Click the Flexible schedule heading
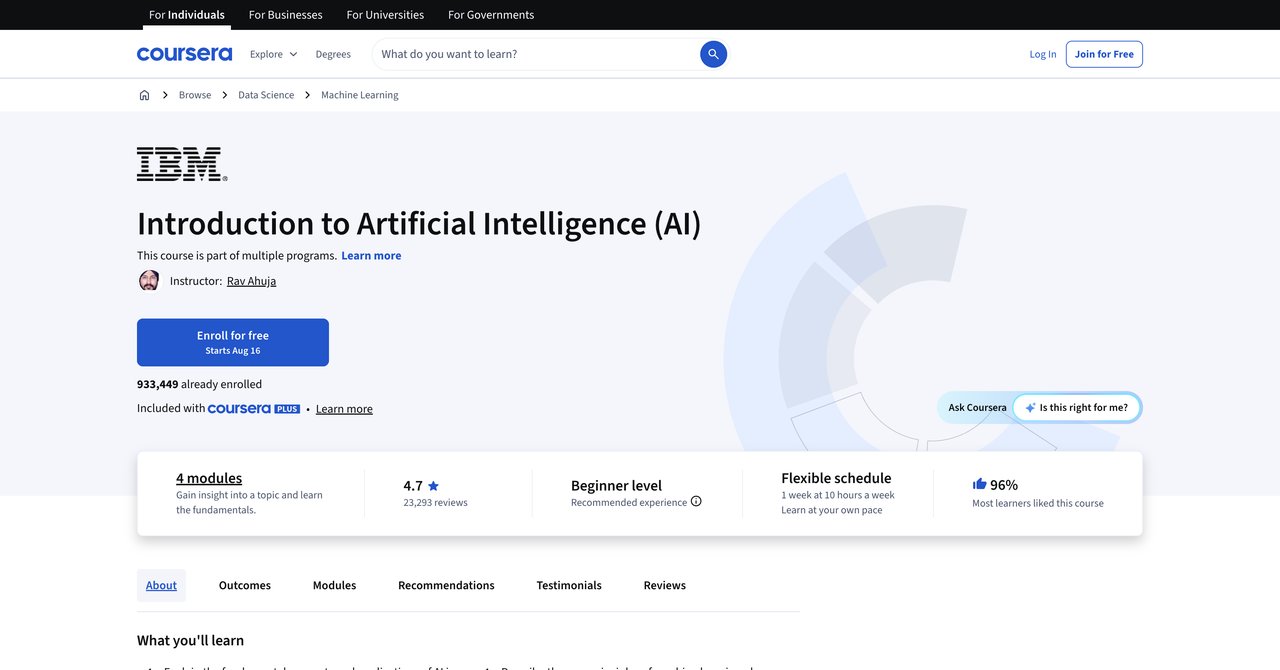Screen dimensions: 1280x670 (836, 478)
